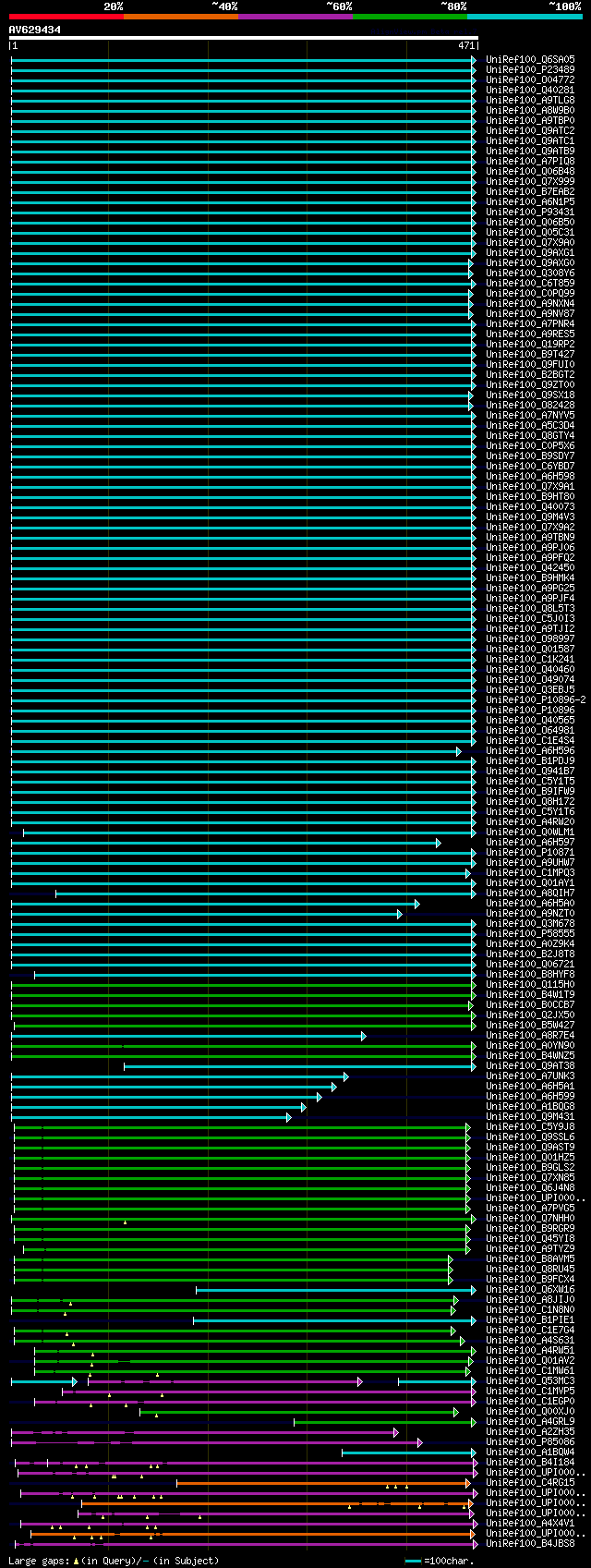Open hit UniRef100_P10896-2

click(536, 699)
